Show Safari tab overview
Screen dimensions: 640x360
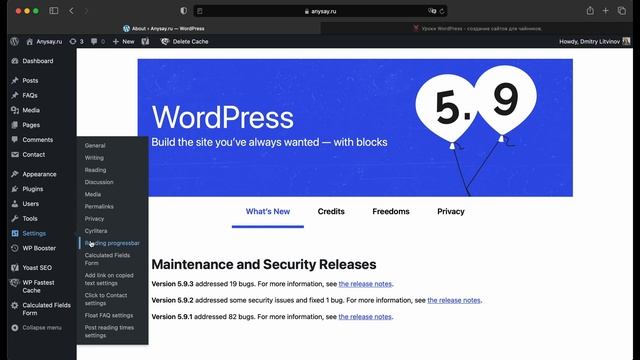[622, 11]
